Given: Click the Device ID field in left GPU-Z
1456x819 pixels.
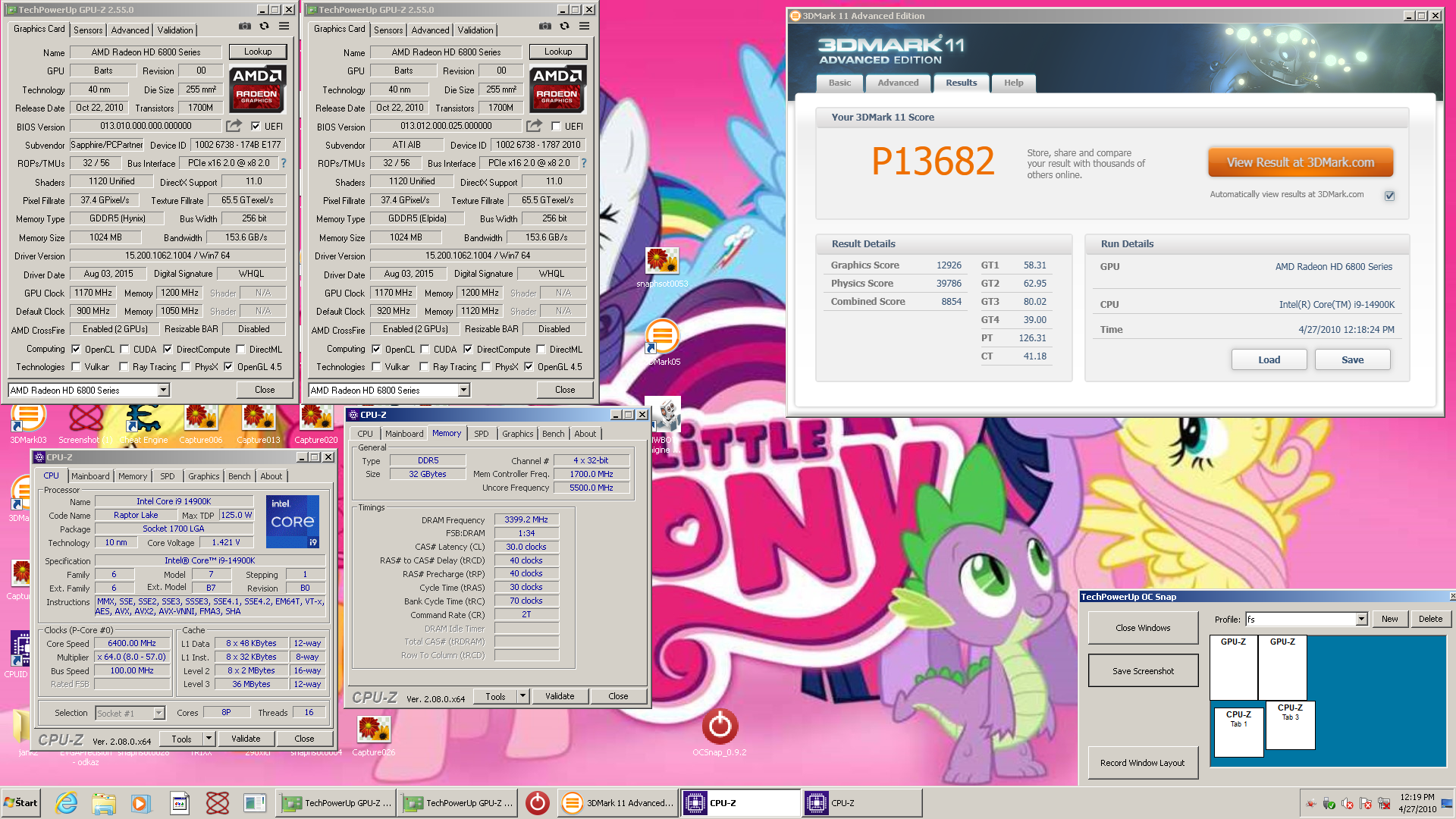Looking at the screenshot, I should pyautogui.click(x=237, y=145).
